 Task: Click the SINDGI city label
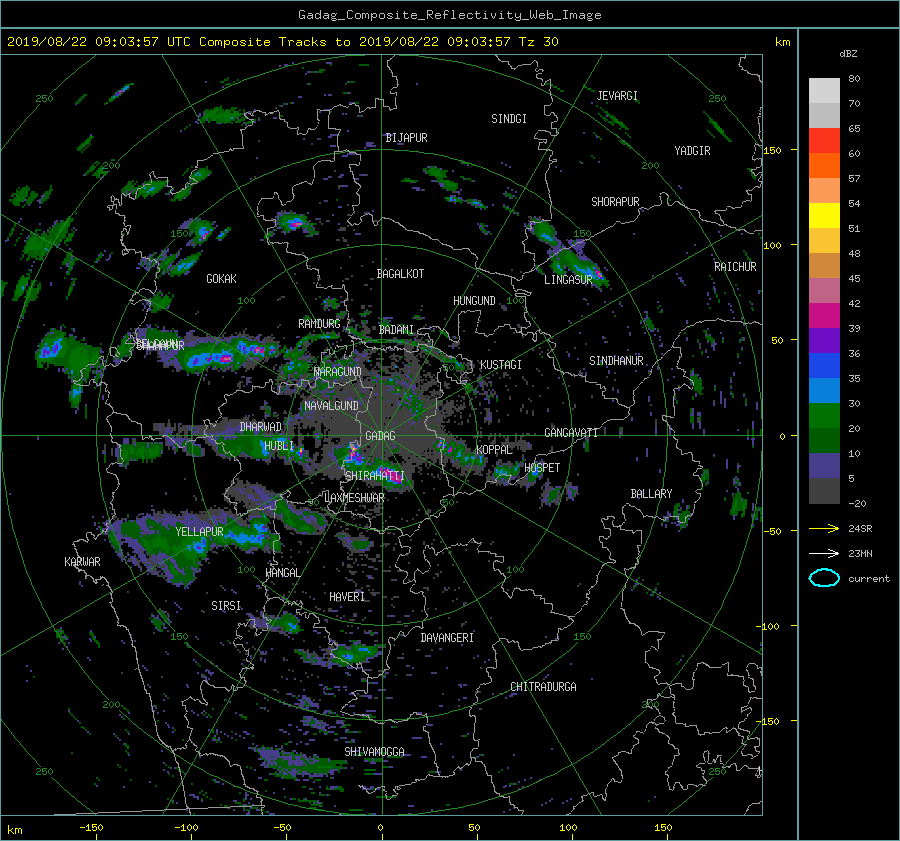(x=509, y=119)
